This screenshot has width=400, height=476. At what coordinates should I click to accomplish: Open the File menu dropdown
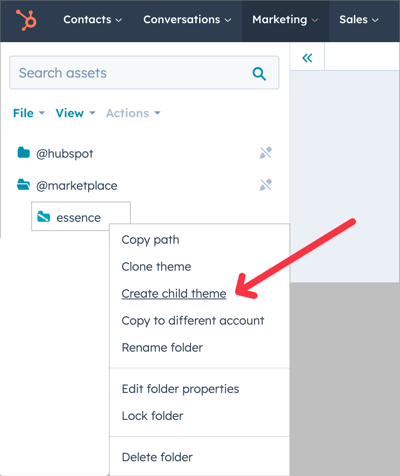[x=29, y=113]
